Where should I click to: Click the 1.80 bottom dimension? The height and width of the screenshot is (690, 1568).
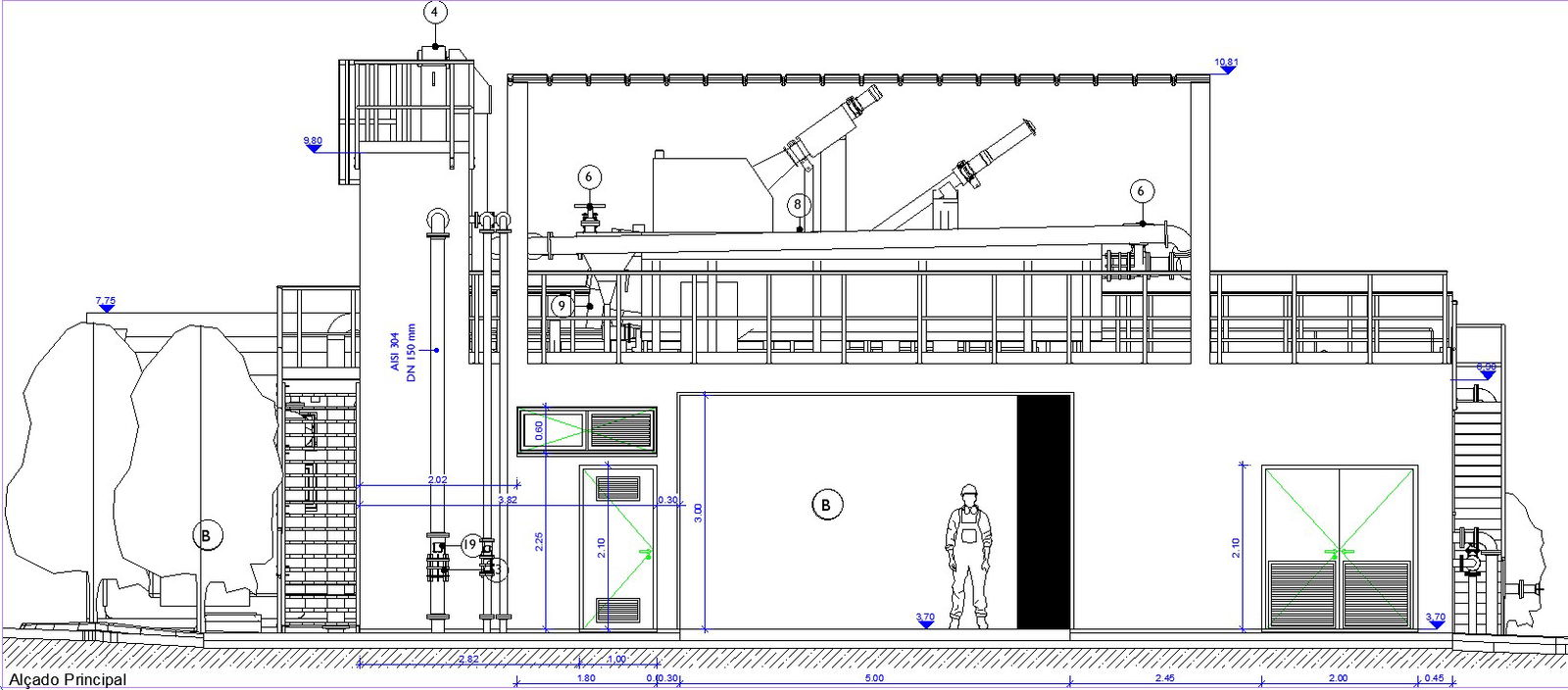pos(586,678)
